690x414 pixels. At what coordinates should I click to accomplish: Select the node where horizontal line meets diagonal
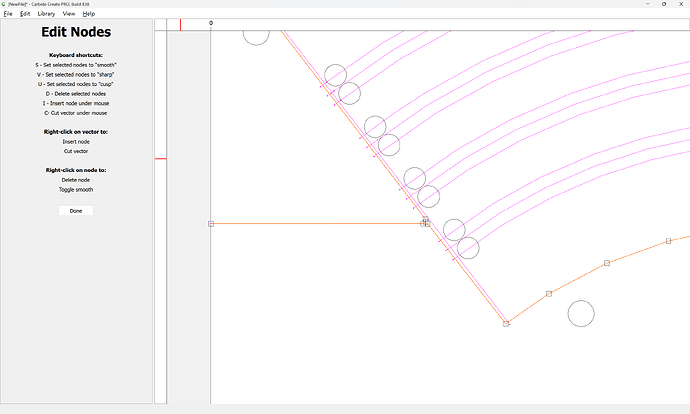(425, 222)
